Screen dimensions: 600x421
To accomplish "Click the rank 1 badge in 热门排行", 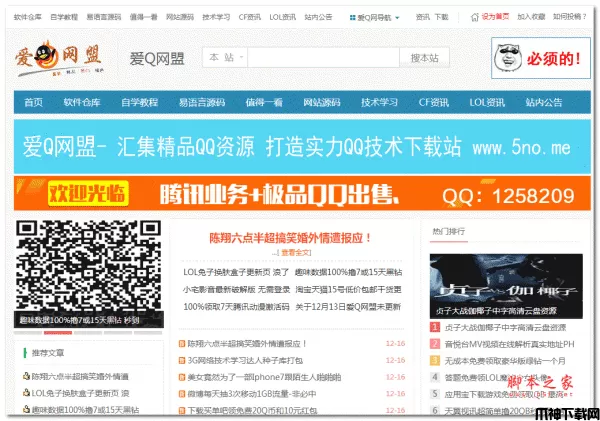I will [x=435, y=327].
